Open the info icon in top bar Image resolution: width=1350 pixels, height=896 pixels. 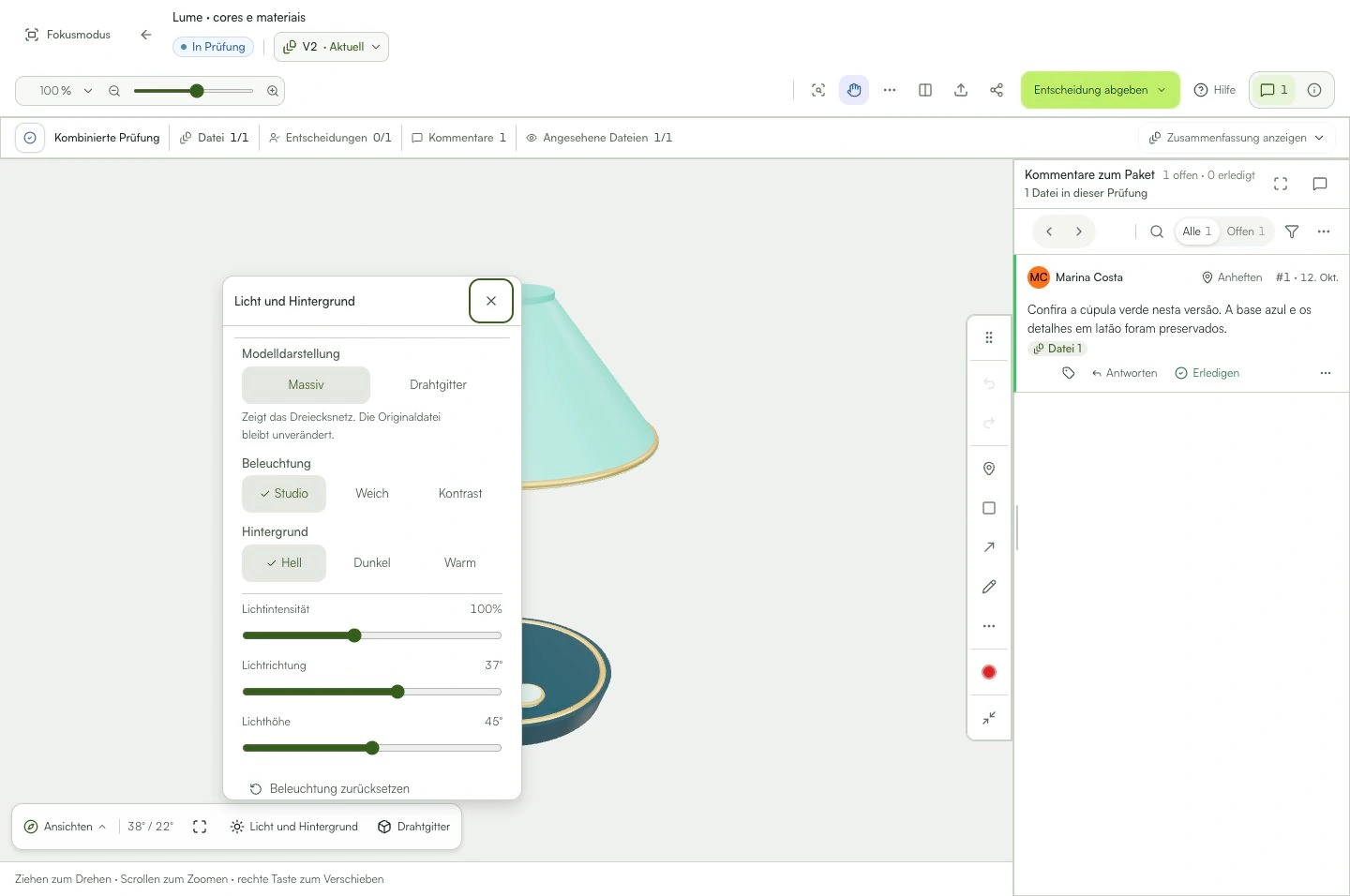(1314, 90)
